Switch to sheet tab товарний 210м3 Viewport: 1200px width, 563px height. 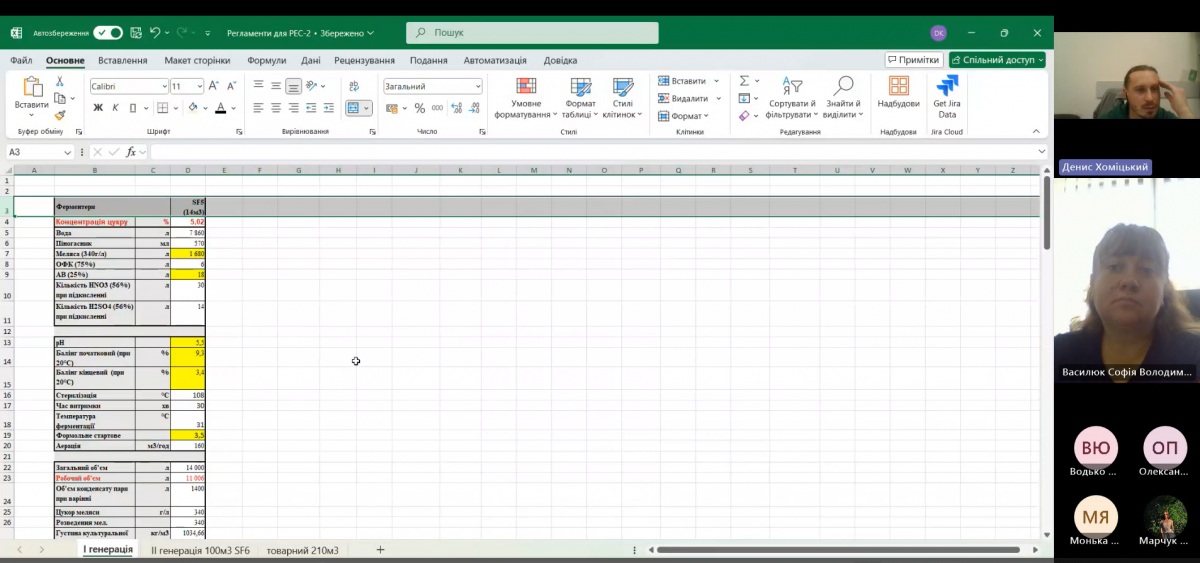302,550
